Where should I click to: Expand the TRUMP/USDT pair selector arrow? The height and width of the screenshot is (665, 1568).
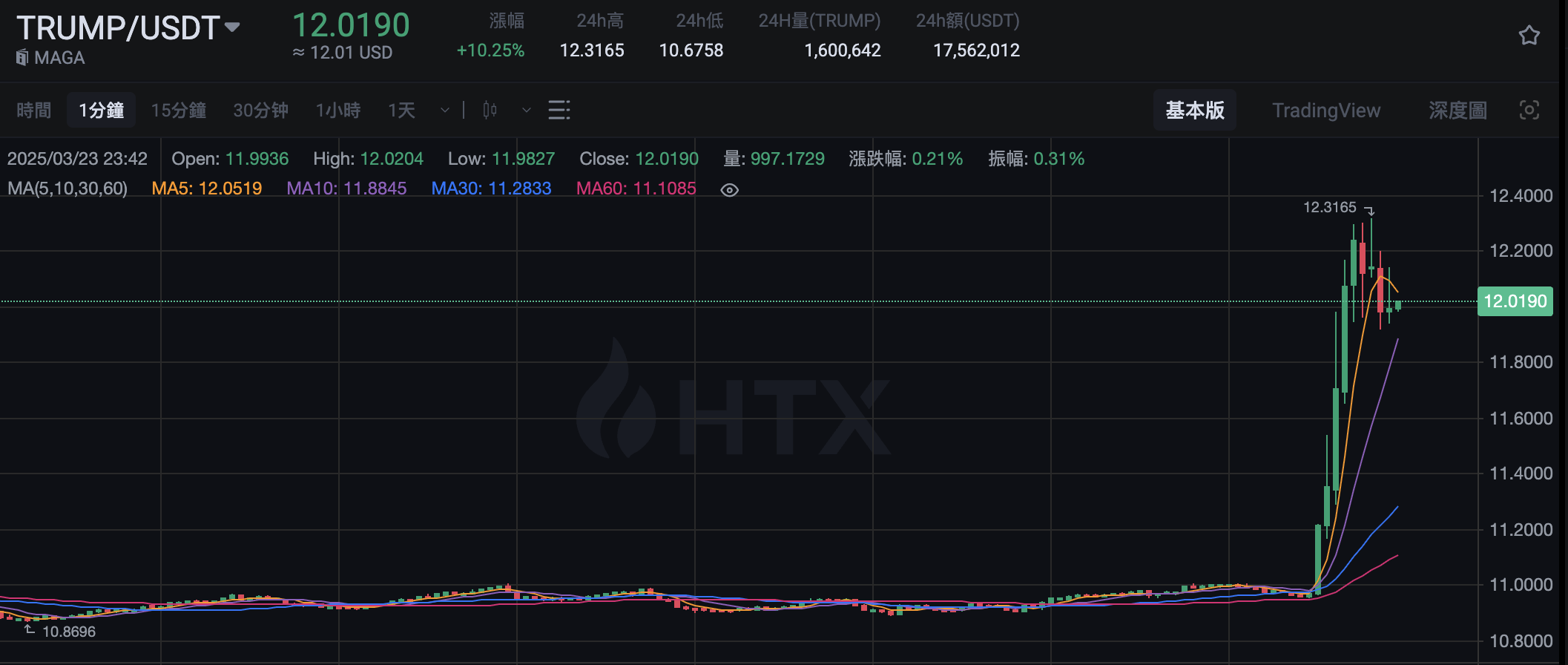click(232, 27)
